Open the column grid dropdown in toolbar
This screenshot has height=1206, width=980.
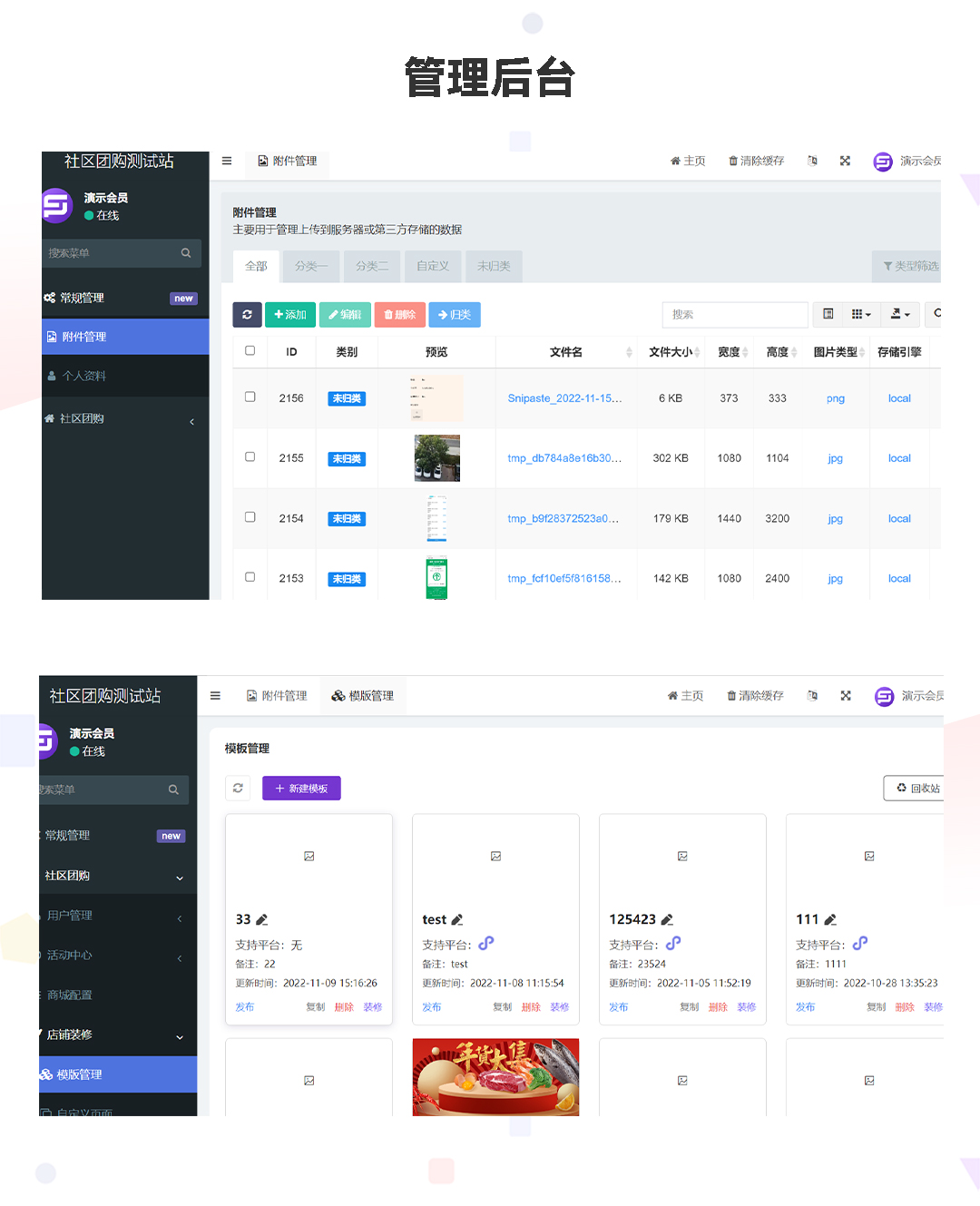861,315
